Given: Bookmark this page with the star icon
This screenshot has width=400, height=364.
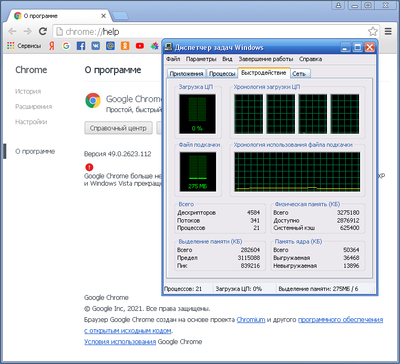Looking at the screenshot, I should coord(373,31).
